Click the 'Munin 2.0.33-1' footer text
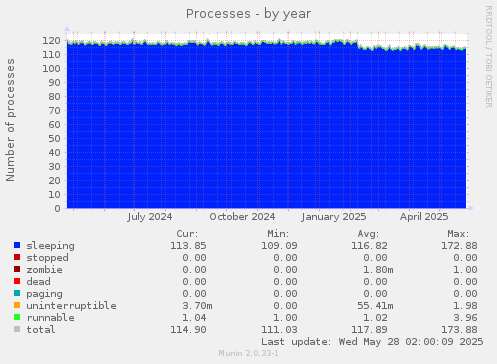The image size is (497, 364). click(248, 353)
